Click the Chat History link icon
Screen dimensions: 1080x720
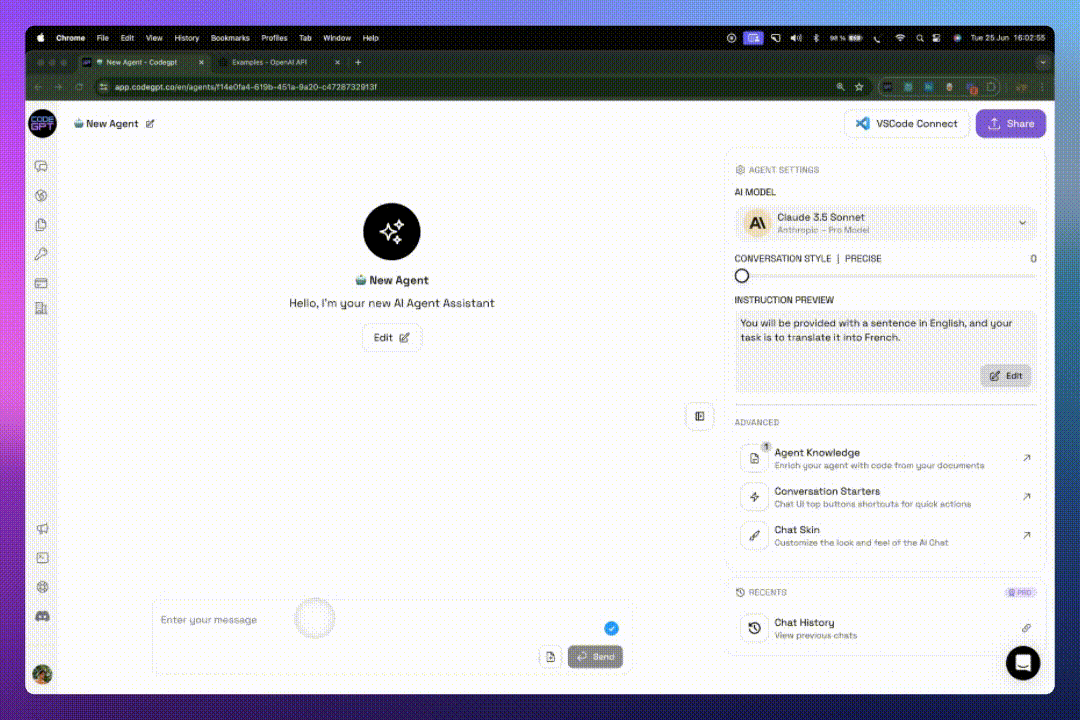click(1026, 628)
